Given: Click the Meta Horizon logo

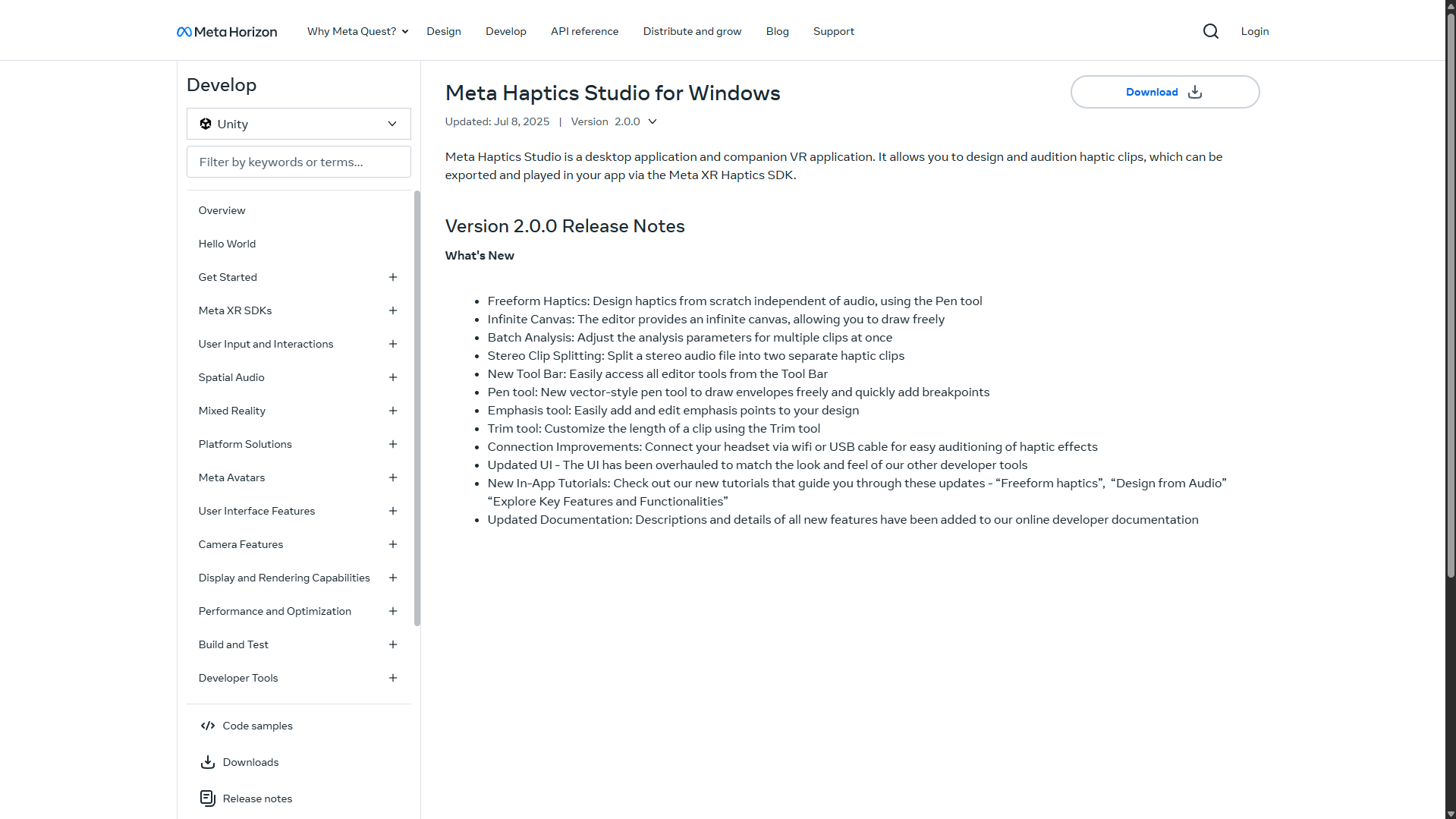Looking at the screenshot, I should pos(227,32).
